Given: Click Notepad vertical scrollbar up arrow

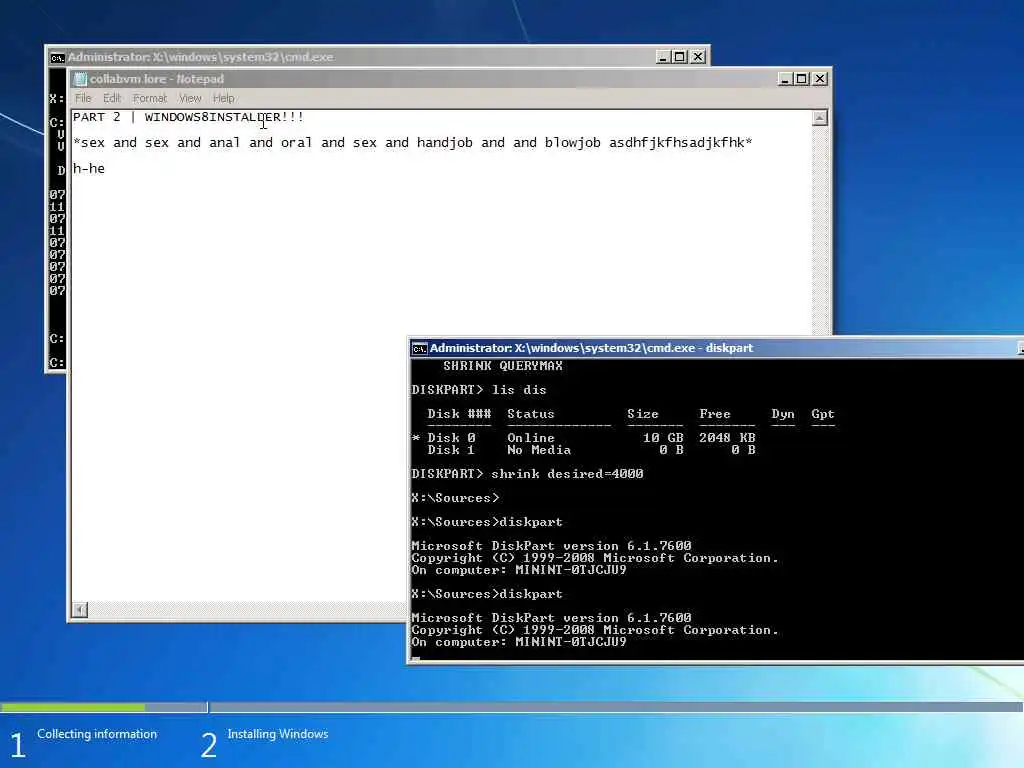Looking at the screenshot, I should pos(820,118).
